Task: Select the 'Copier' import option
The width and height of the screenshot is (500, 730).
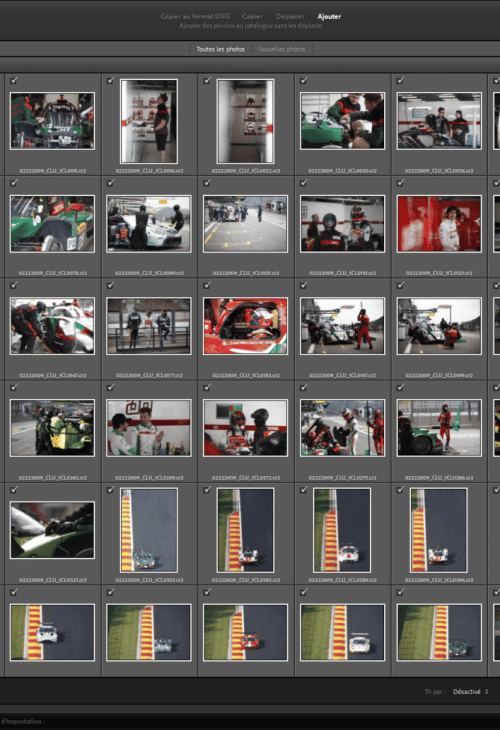Action: tap(252, 16)
